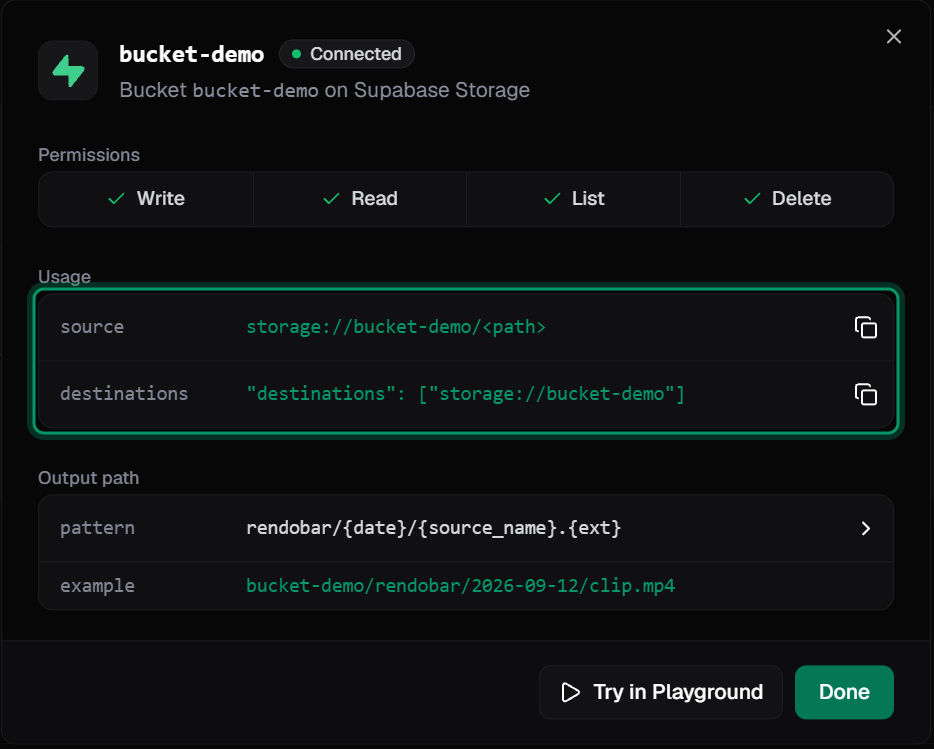Click the play icon in Try in Playground
Viewport: 934px width, 749px height.
(571, 692)
